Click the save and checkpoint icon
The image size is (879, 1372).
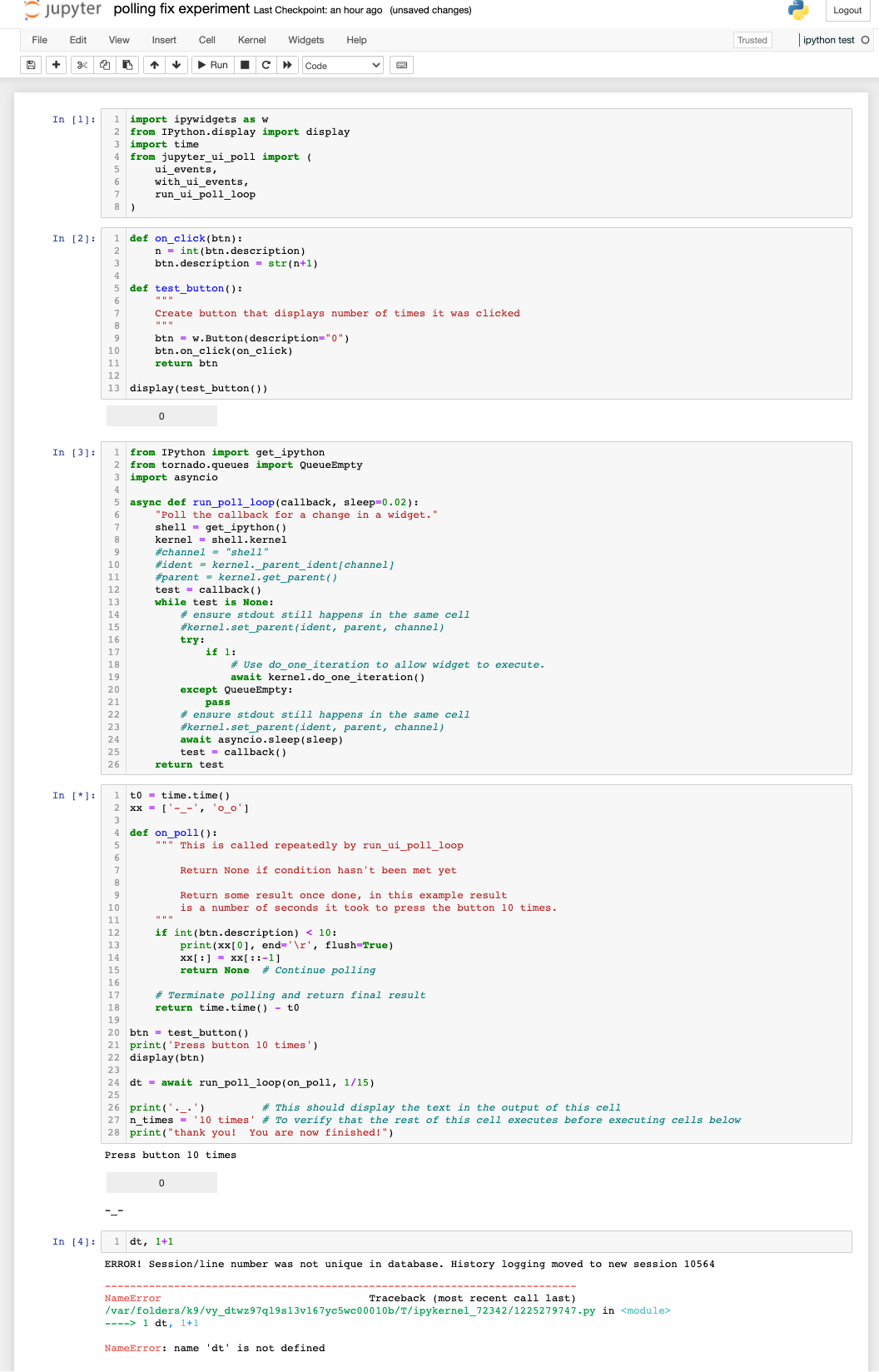coord(31,65)
